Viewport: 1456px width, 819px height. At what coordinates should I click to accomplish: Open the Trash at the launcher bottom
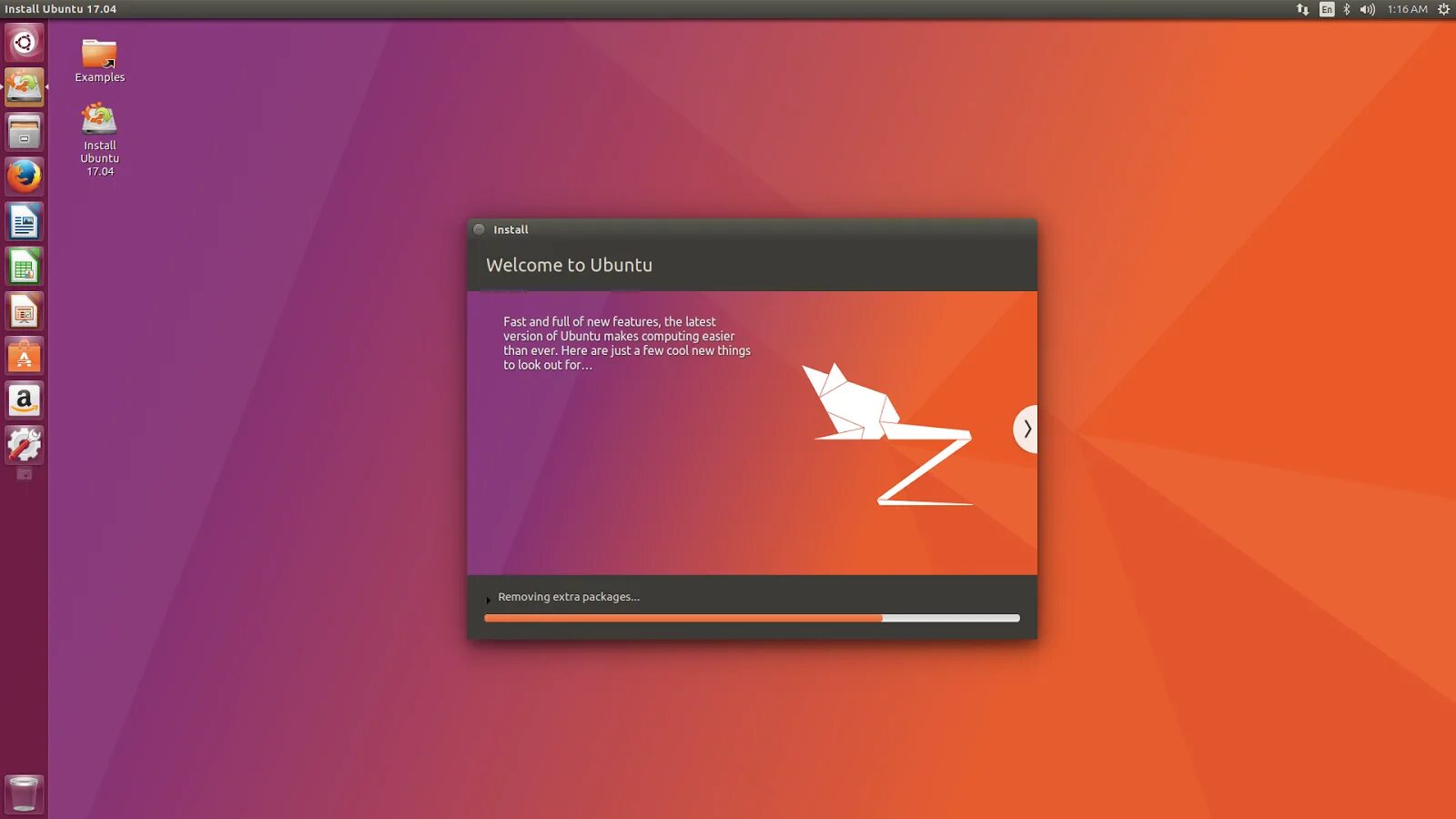click(x=24, y=794)
